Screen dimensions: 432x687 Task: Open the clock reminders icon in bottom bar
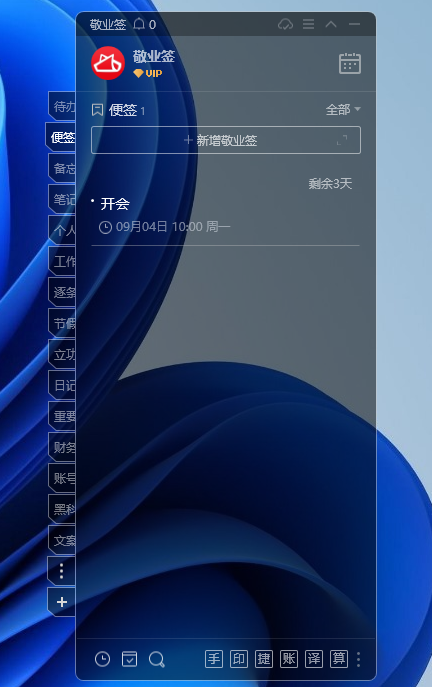coord(103,659)
